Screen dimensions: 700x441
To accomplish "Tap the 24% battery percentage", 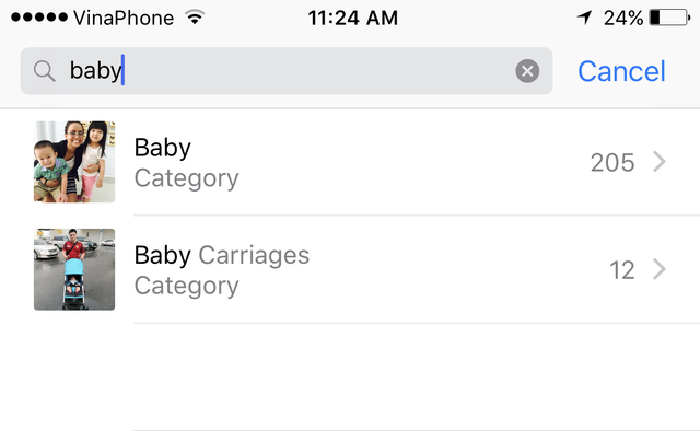I will [x=623, y=18].
